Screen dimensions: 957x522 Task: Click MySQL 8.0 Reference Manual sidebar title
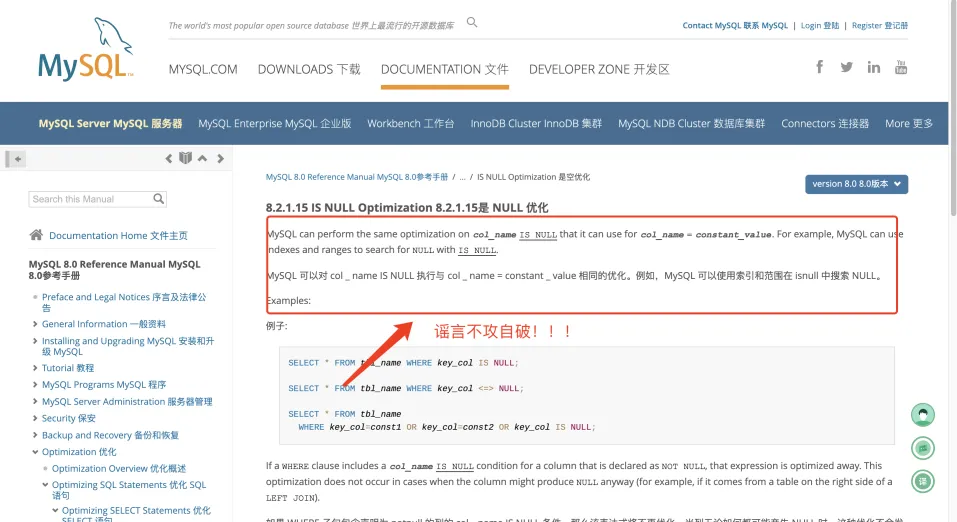pyautogui.click(x=114, y=270)
